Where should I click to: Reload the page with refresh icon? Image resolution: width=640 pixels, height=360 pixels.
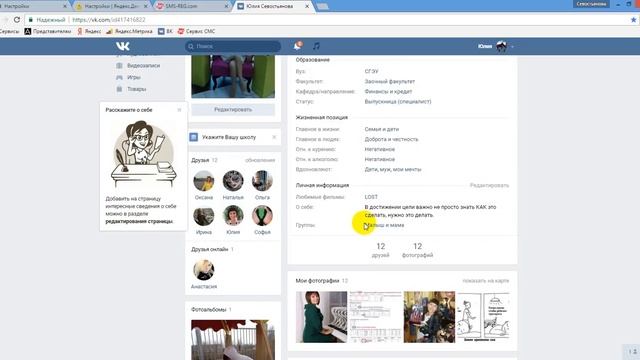point(17,20)
